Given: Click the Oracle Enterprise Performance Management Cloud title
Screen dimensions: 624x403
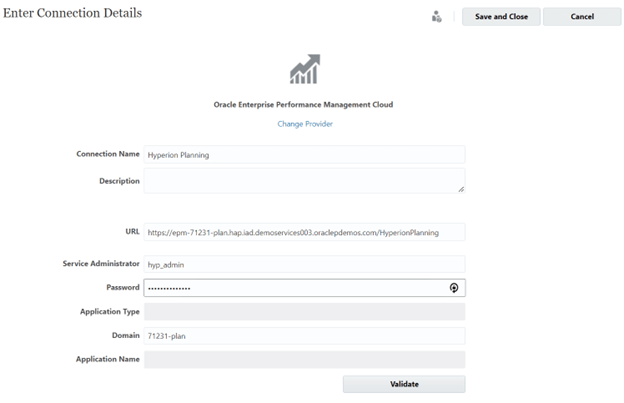Looking at the screenshot, I should click(303, 105).
